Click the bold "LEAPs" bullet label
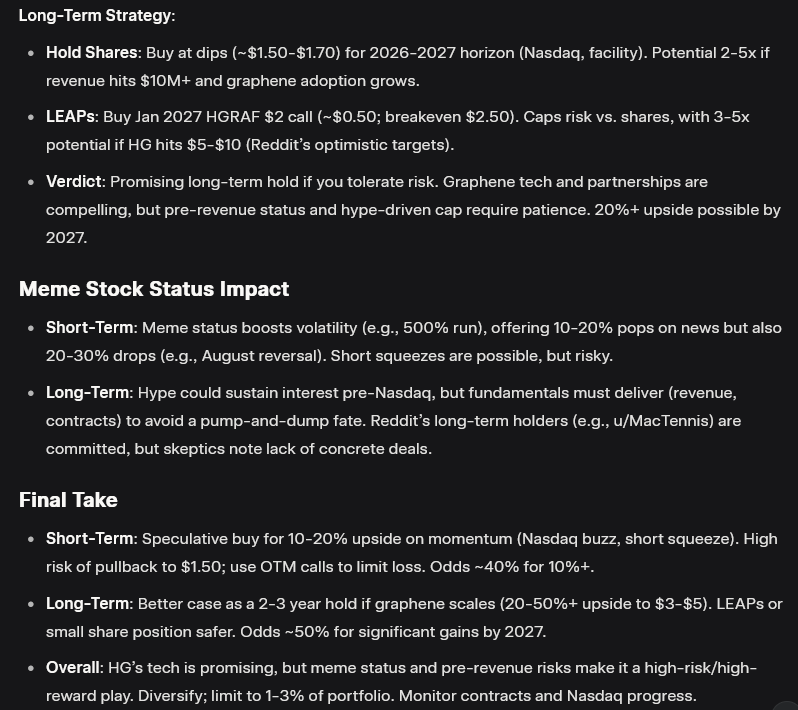This screenshot has height=710, width=798. (70, 117)
